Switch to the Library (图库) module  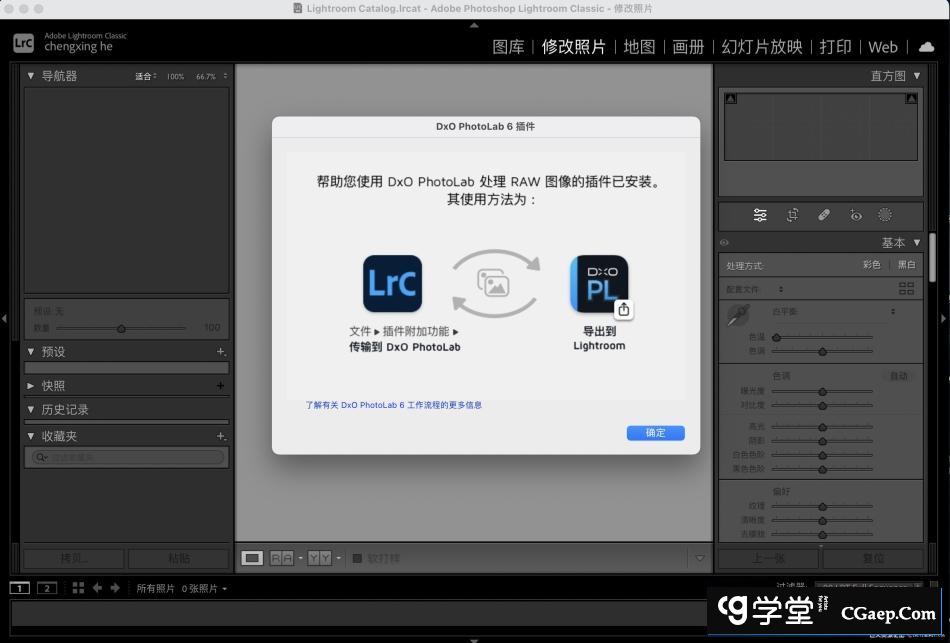coord(508,47)
